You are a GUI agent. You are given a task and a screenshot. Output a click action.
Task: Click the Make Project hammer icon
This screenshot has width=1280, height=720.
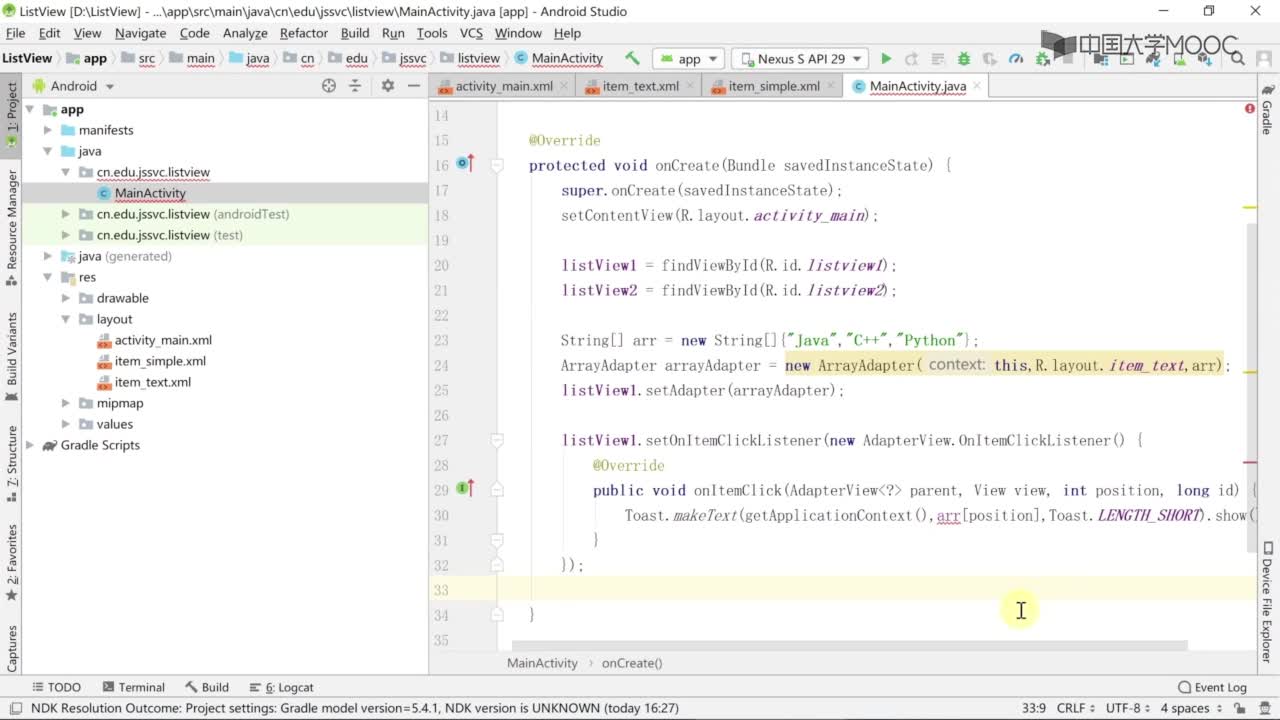[632, 58]
